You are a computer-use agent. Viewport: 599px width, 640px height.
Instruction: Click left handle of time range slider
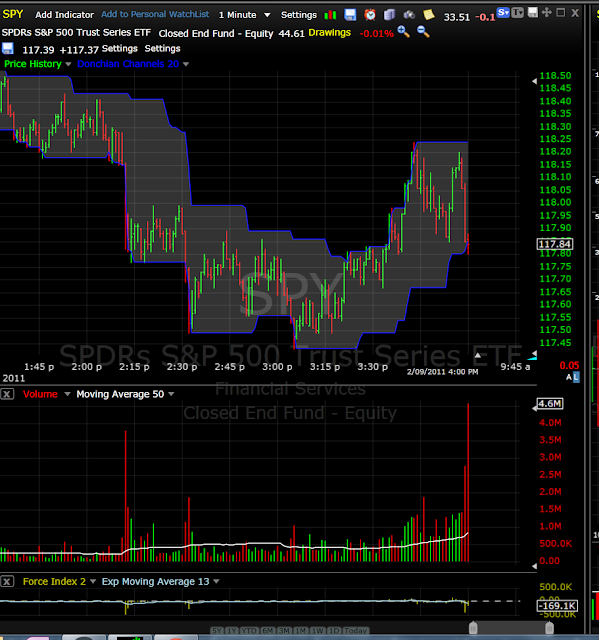pyautogui.click(x=473, y=627)
